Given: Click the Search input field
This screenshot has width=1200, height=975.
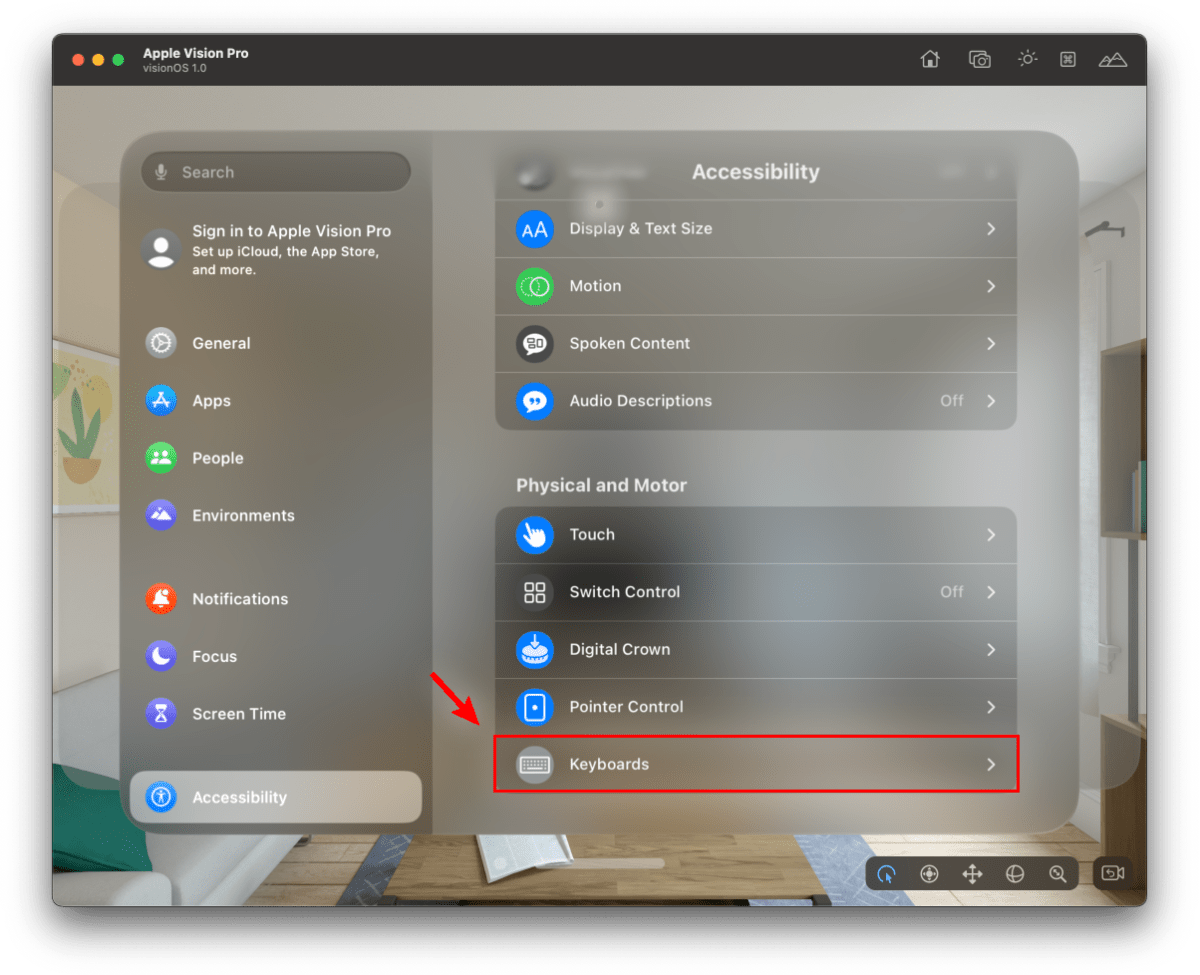Looking at the screenshot, I should 276,172.
